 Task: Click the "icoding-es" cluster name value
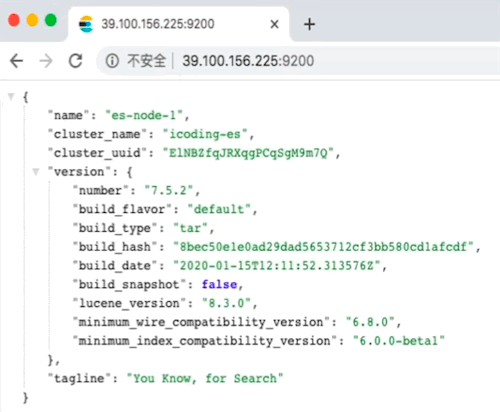pos(205,134)
